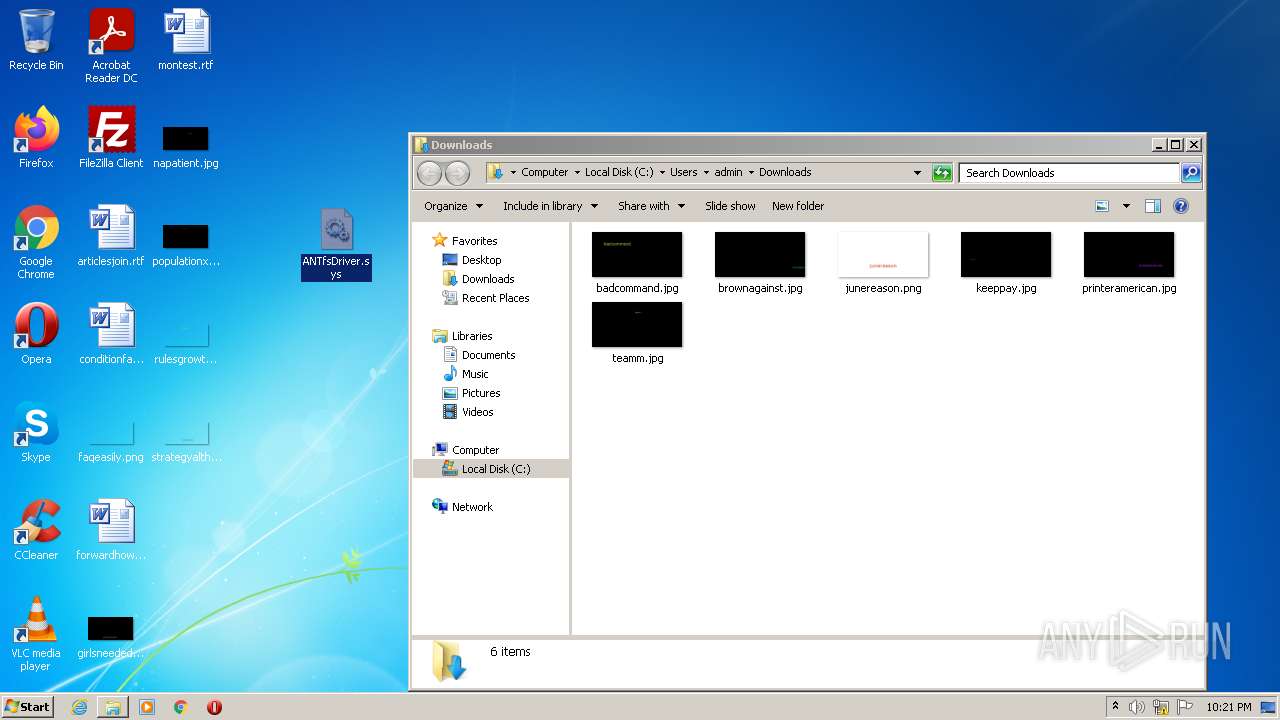The width and height of the screenshot is (1280, 720).
Task: Open the Recycle Bin desktop icon
Action: tap(36, 40)
